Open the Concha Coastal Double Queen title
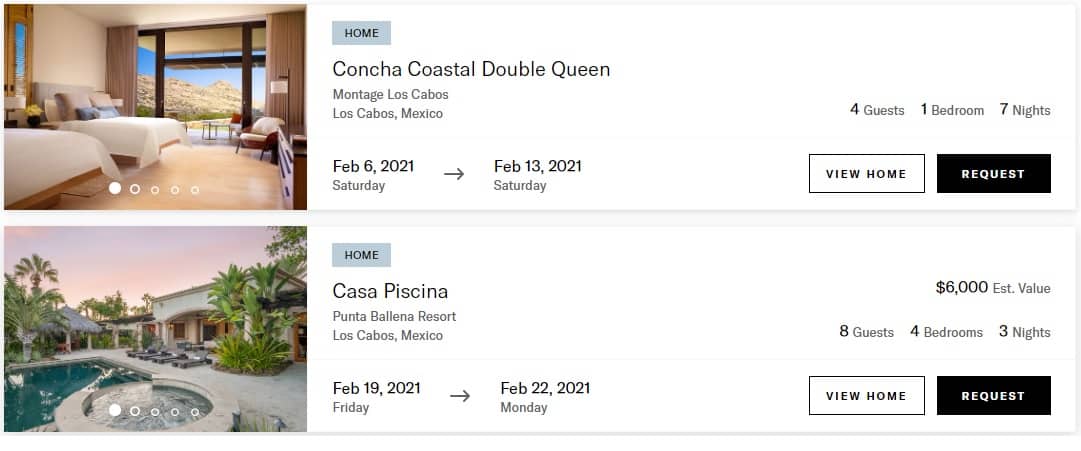Viewport: 1081px width, 451px height. pyautogui.click(x=471, y=69)
